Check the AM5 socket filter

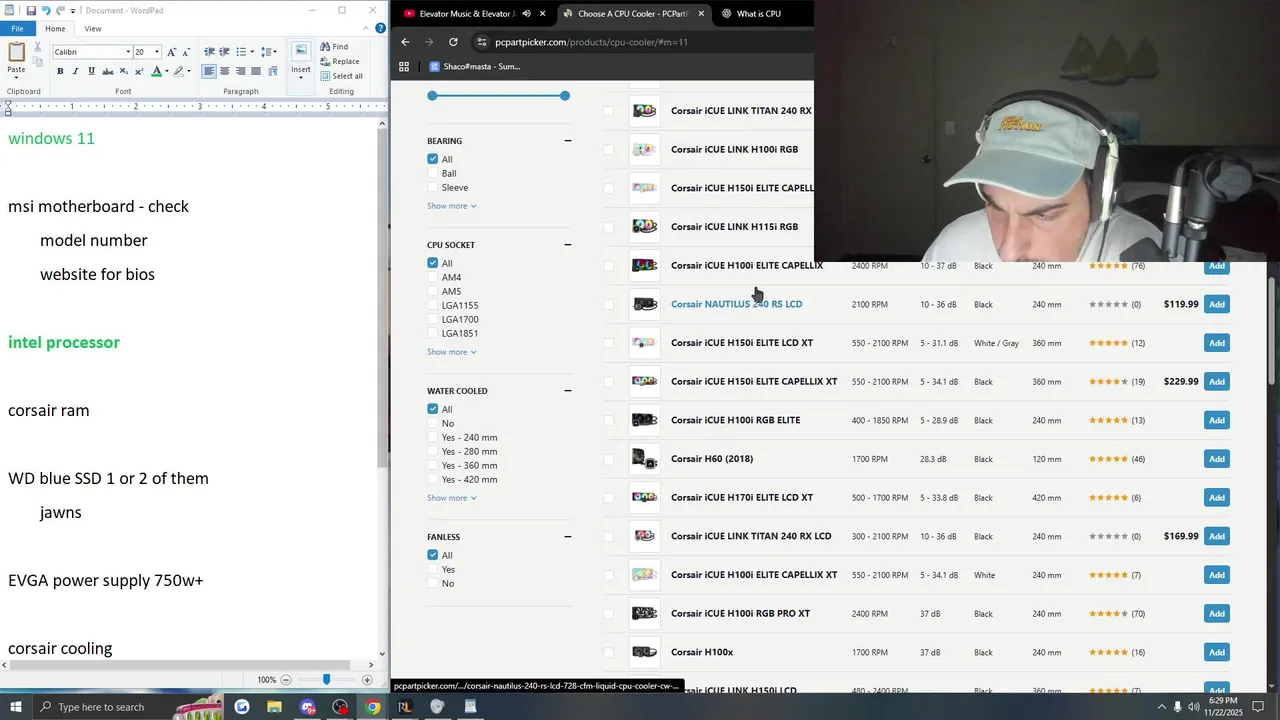coord(433,291)
